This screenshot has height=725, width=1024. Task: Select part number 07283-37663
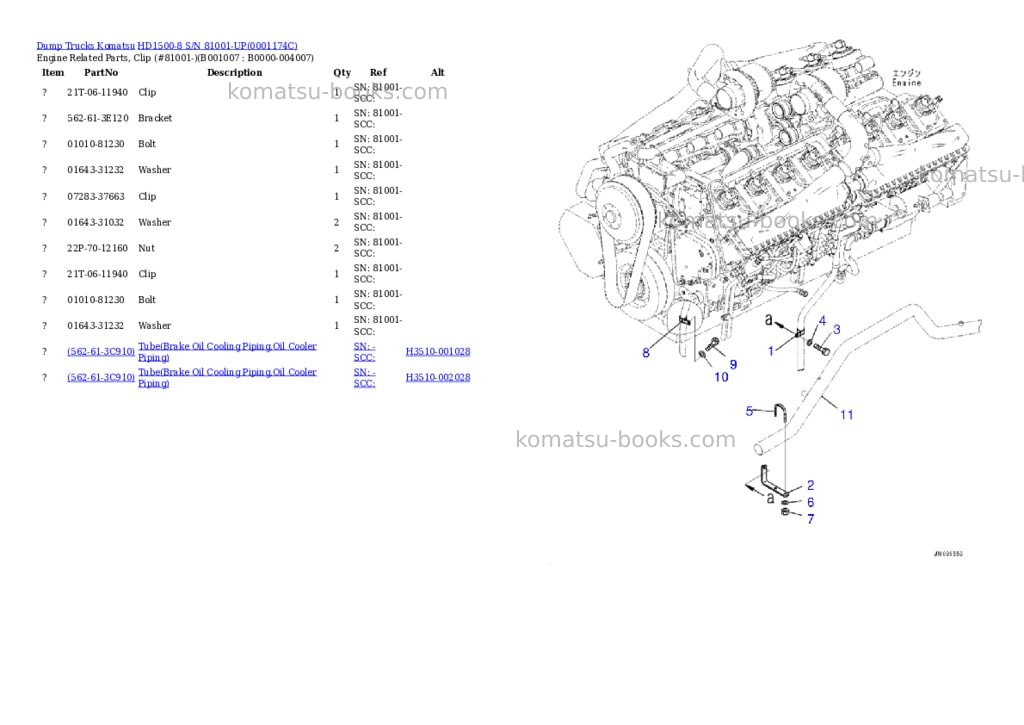(96, 197)
